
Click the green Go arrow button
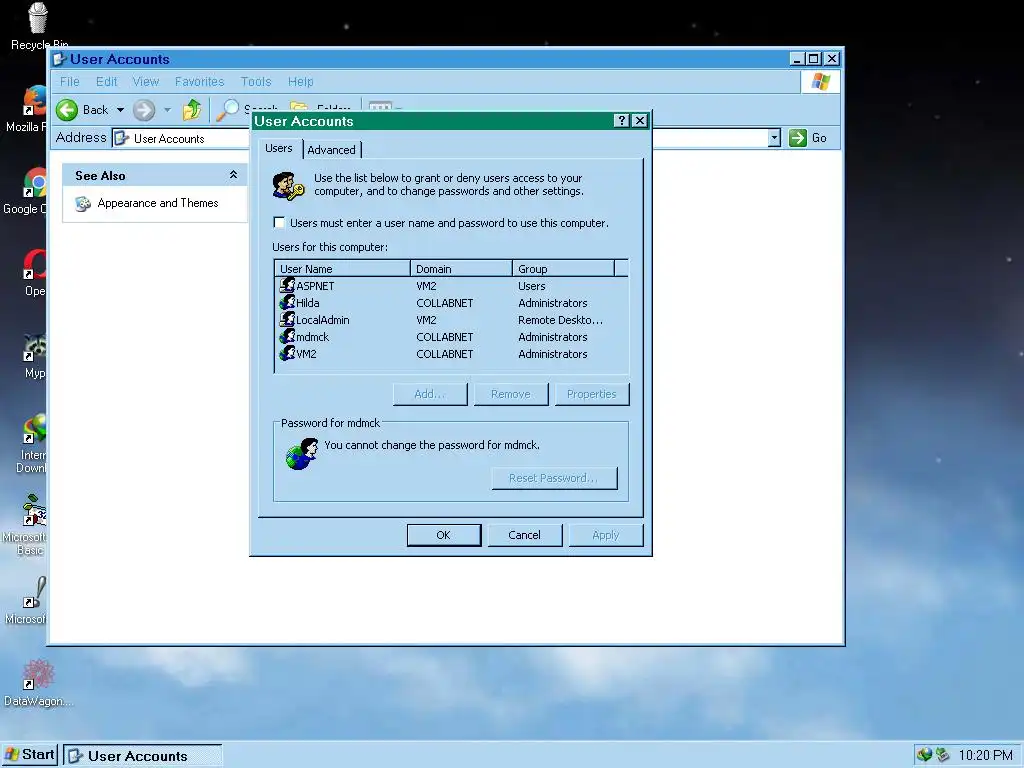(x=797, y=138)
